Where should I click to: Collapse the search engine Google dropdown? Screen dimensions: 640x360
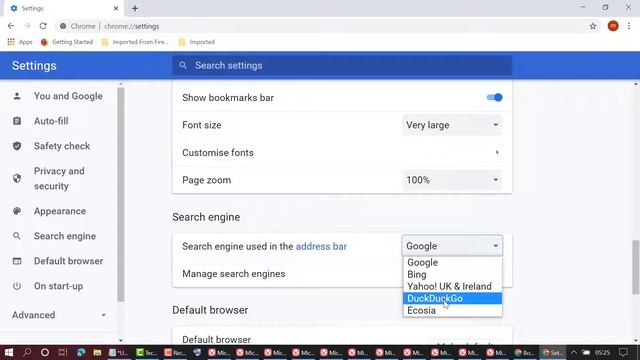(x=452, y=246)
